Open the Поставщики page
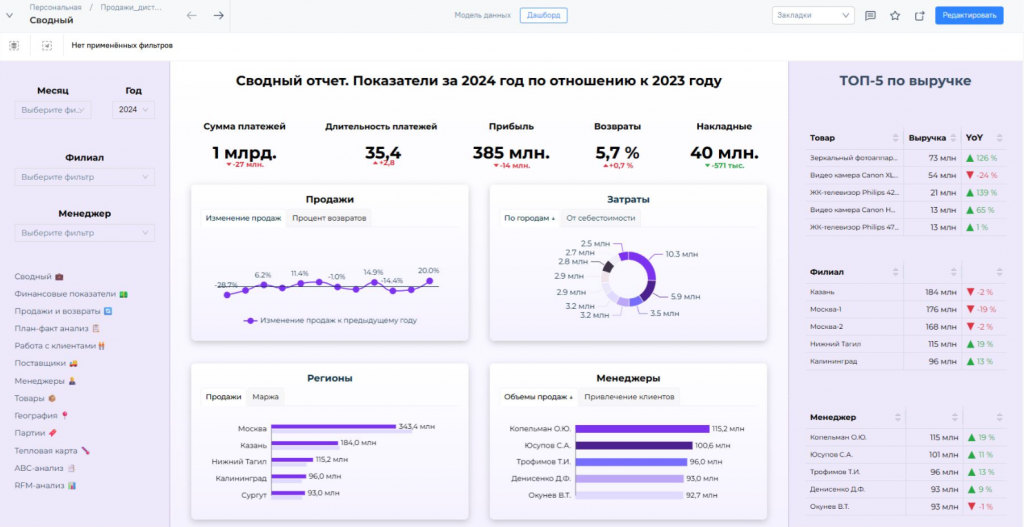The width and height of the screenshot is (1024, 527). (x=46, y=363)
